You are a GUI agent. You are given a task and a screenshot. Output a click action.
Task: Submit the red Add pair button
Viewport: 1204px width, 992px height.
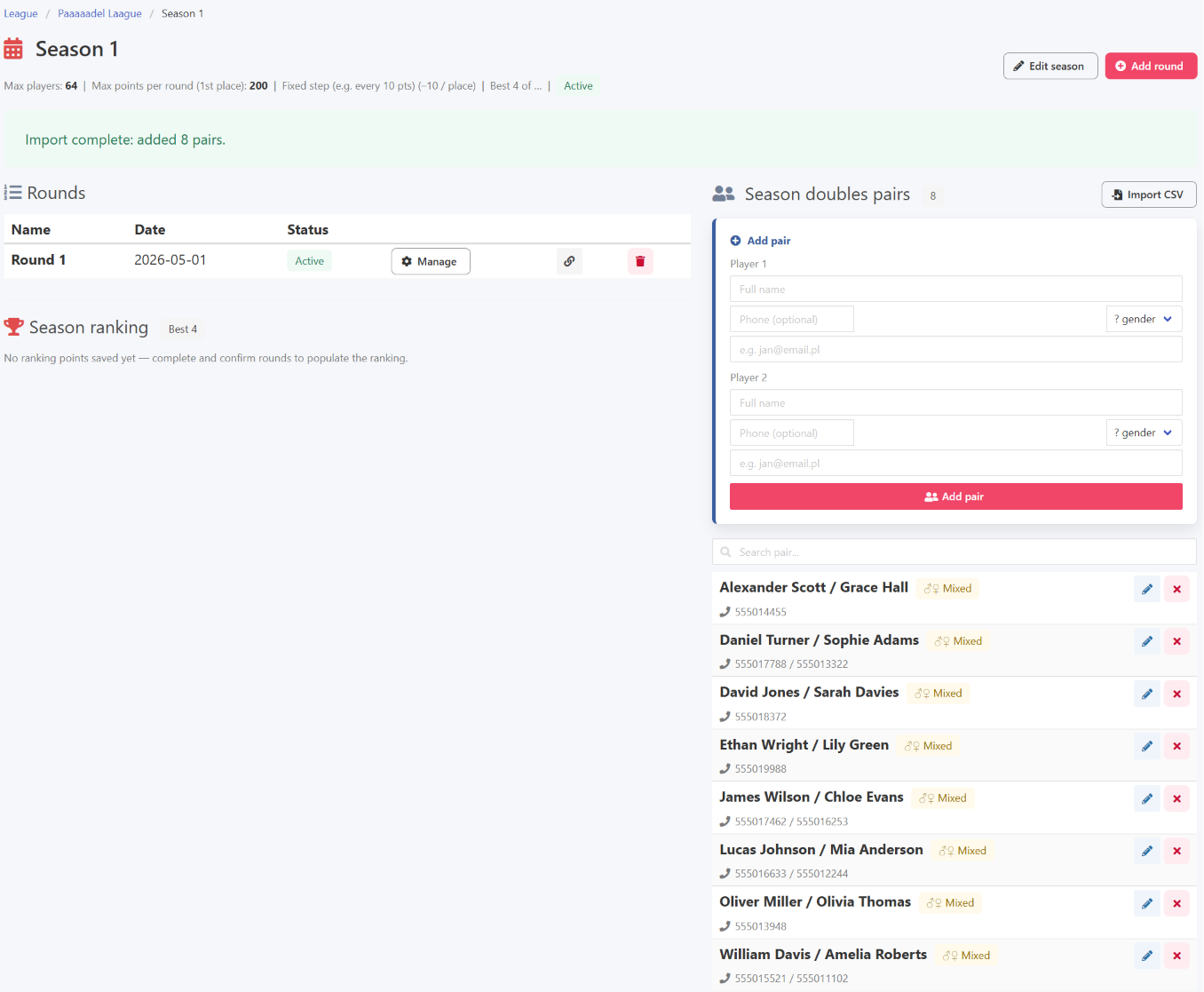pyautogui.click(x=955, y=496)
